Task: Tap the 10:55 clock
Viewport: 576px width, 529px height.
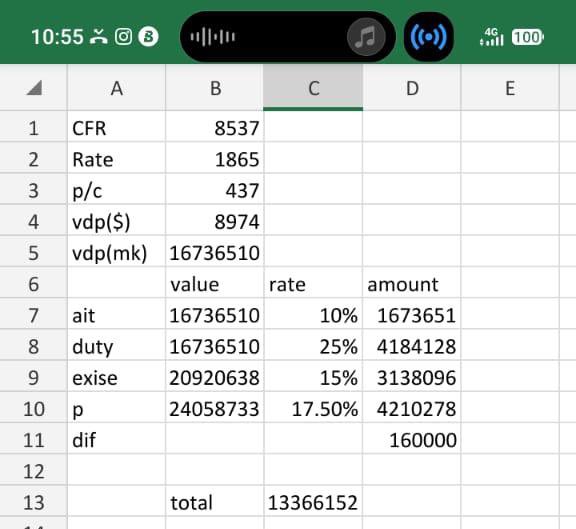Action: tap(57, 37)
